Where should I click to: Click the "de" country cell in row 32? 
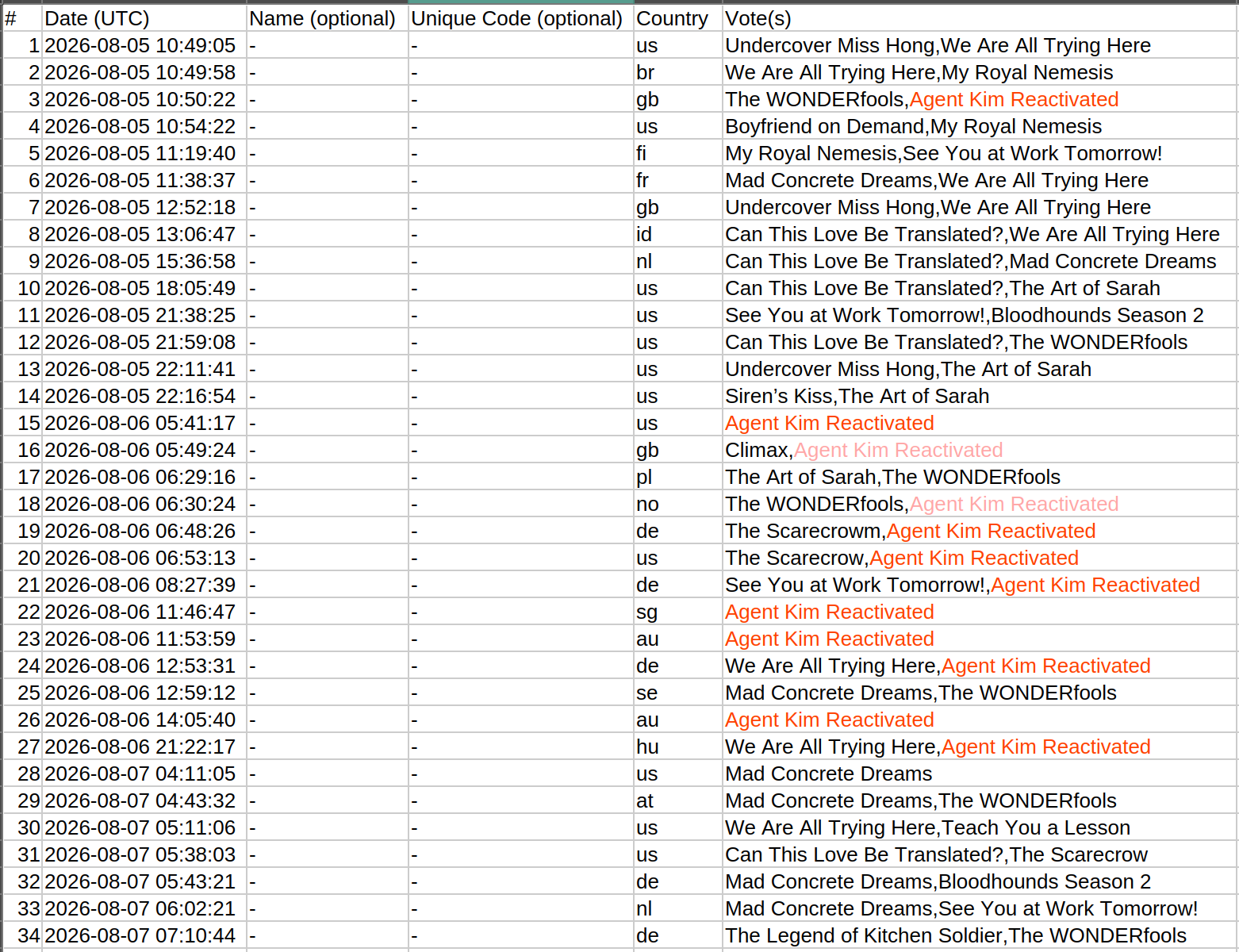pos(678,881)
